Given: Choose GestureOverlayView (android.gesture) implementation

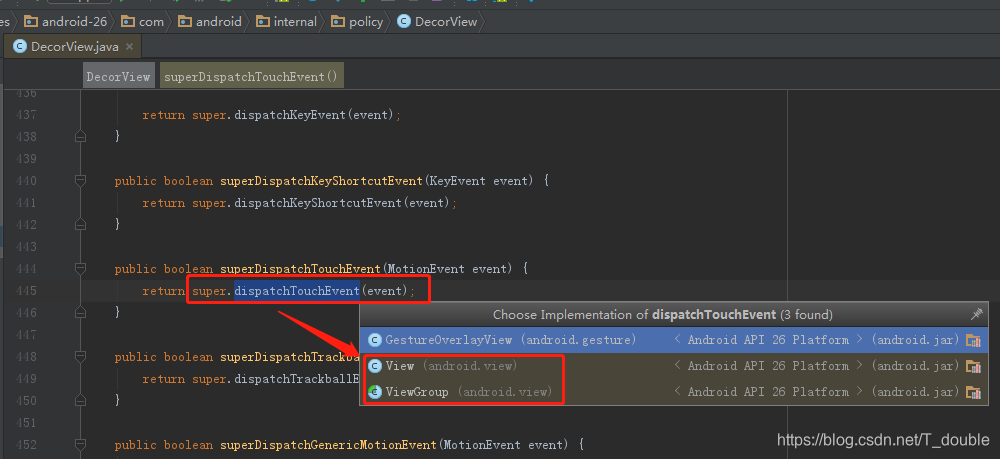Looking at the screenshot, I should coord(673,340).
